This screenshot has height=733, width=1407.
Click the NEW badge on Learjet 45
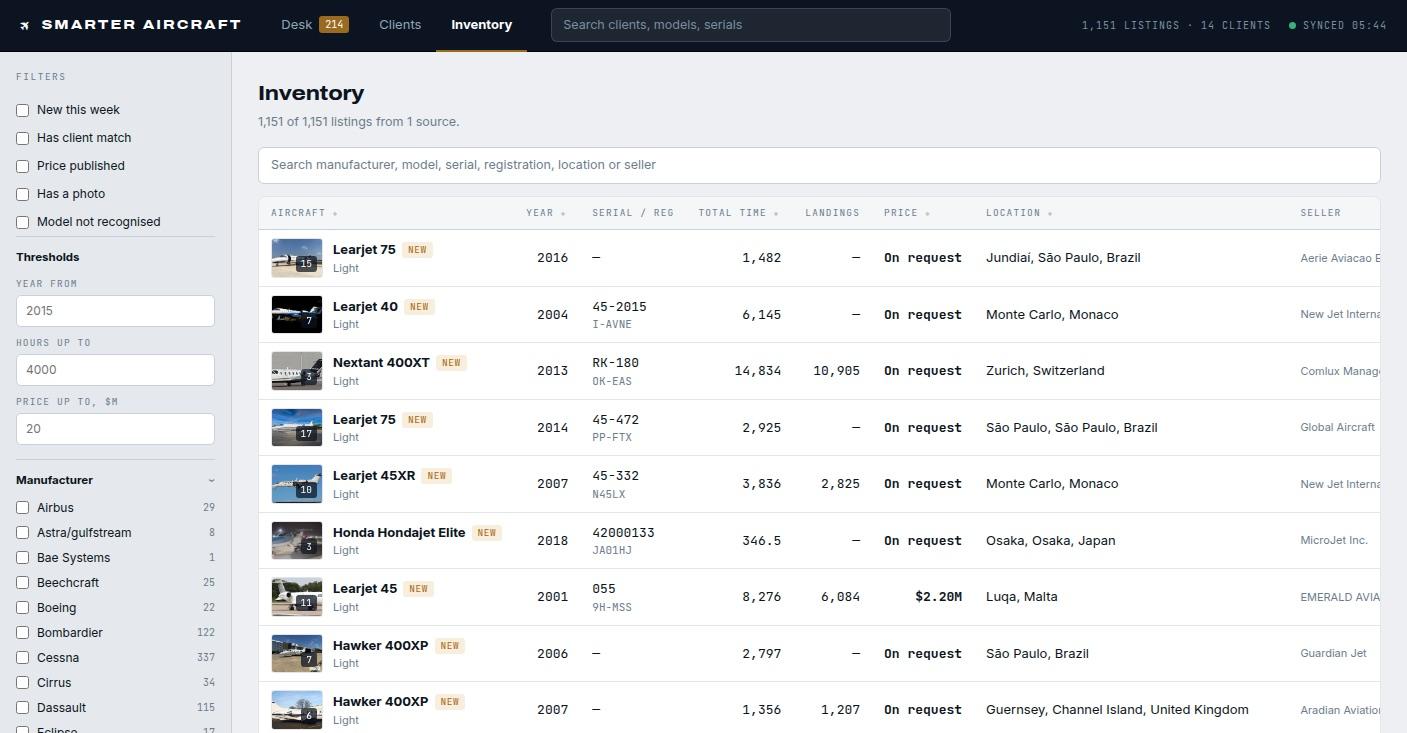click(x=418, y=589)
